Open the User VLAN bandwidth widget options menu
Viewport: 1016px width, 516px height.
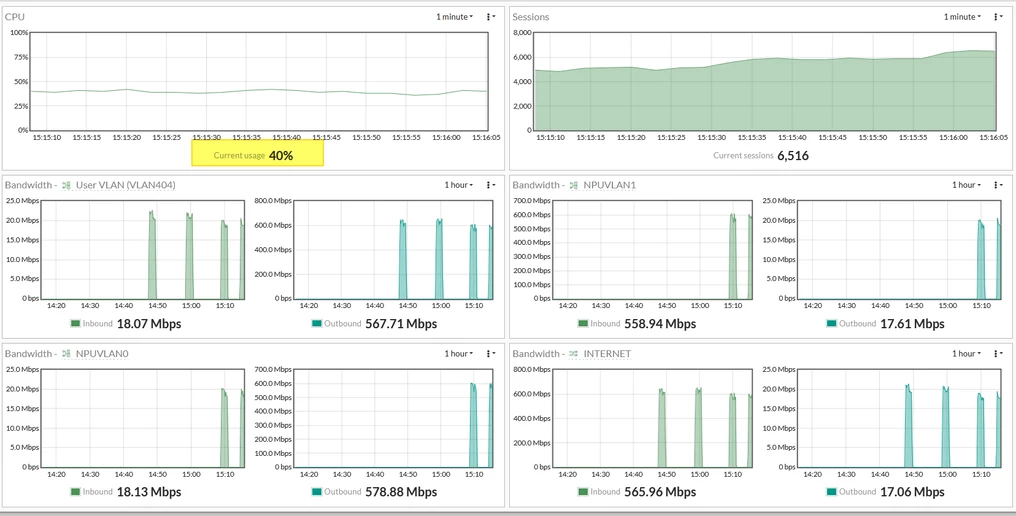click(x=490, y=185)
